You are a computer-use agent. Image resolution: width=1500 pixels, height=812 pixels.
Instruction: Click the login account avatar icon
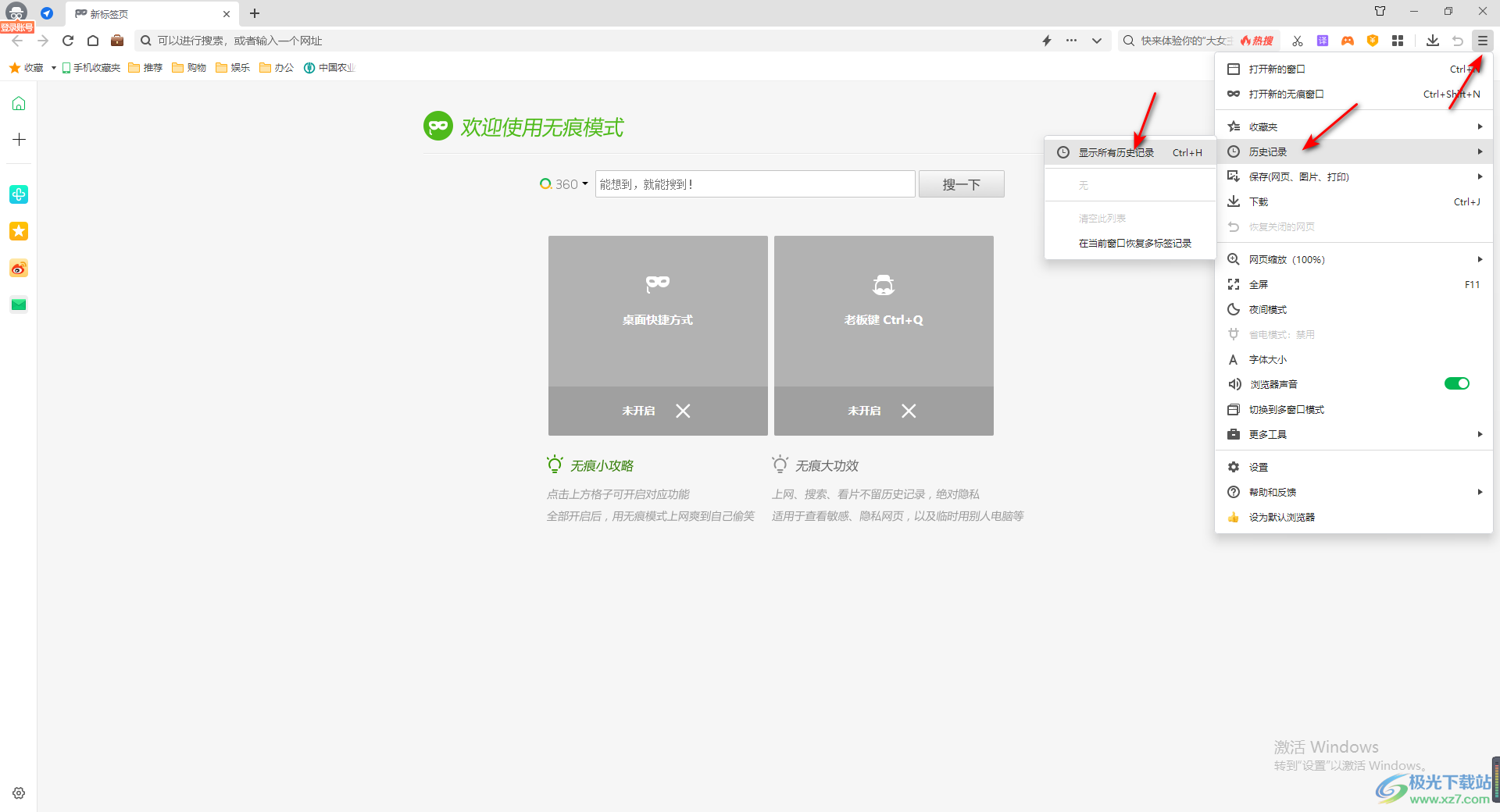[x=16, y=13]
